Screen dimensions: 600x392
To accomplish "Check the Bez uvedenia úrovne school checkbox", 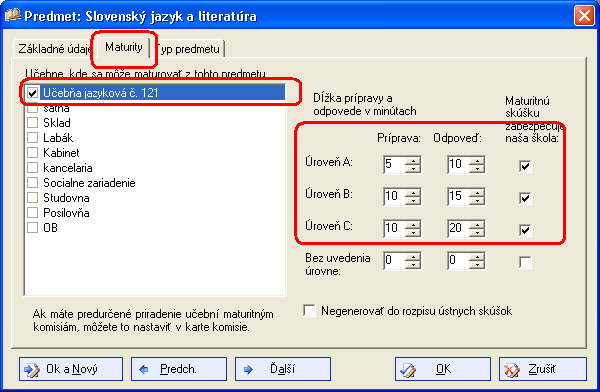I will [525, 262].
